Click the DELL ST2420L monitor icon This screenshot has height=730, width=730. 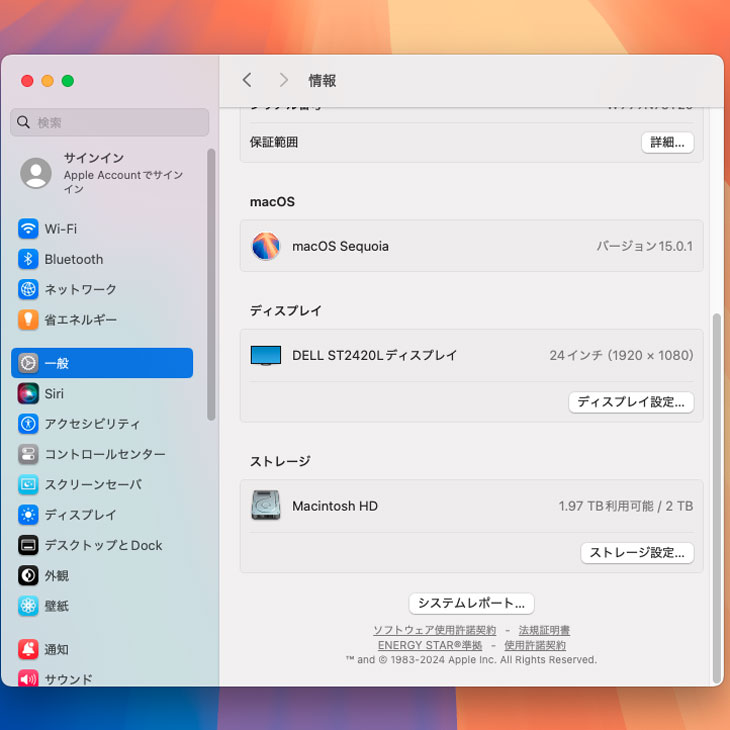266,356
